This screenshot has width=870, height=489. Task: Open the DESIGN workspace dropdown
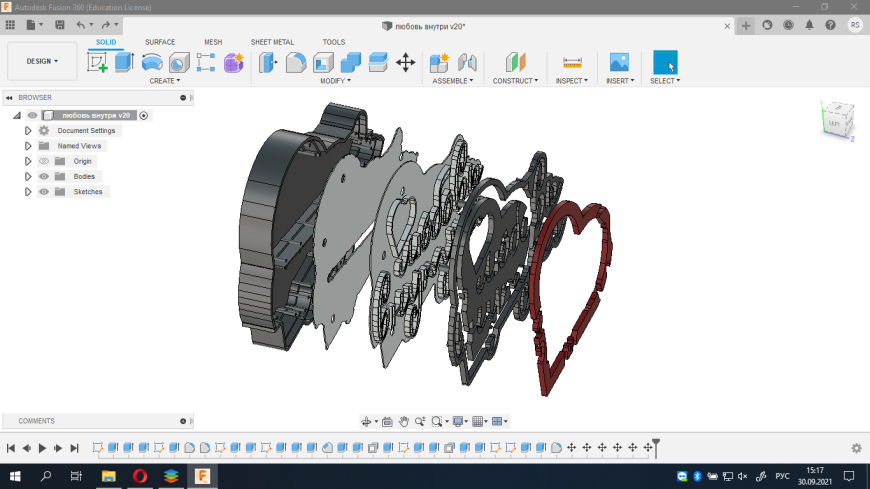click(x=42, y=61)
